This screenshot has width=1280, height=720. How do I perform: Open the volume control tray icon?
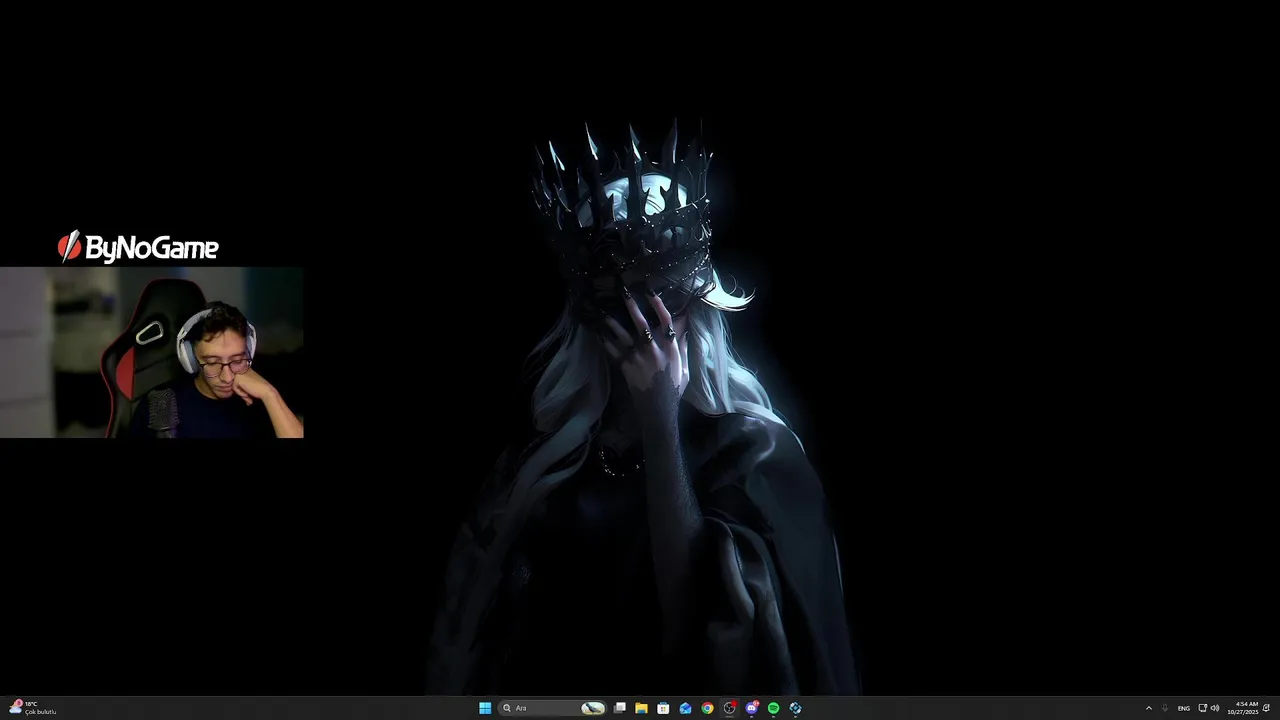click(x=1215, y=708)
